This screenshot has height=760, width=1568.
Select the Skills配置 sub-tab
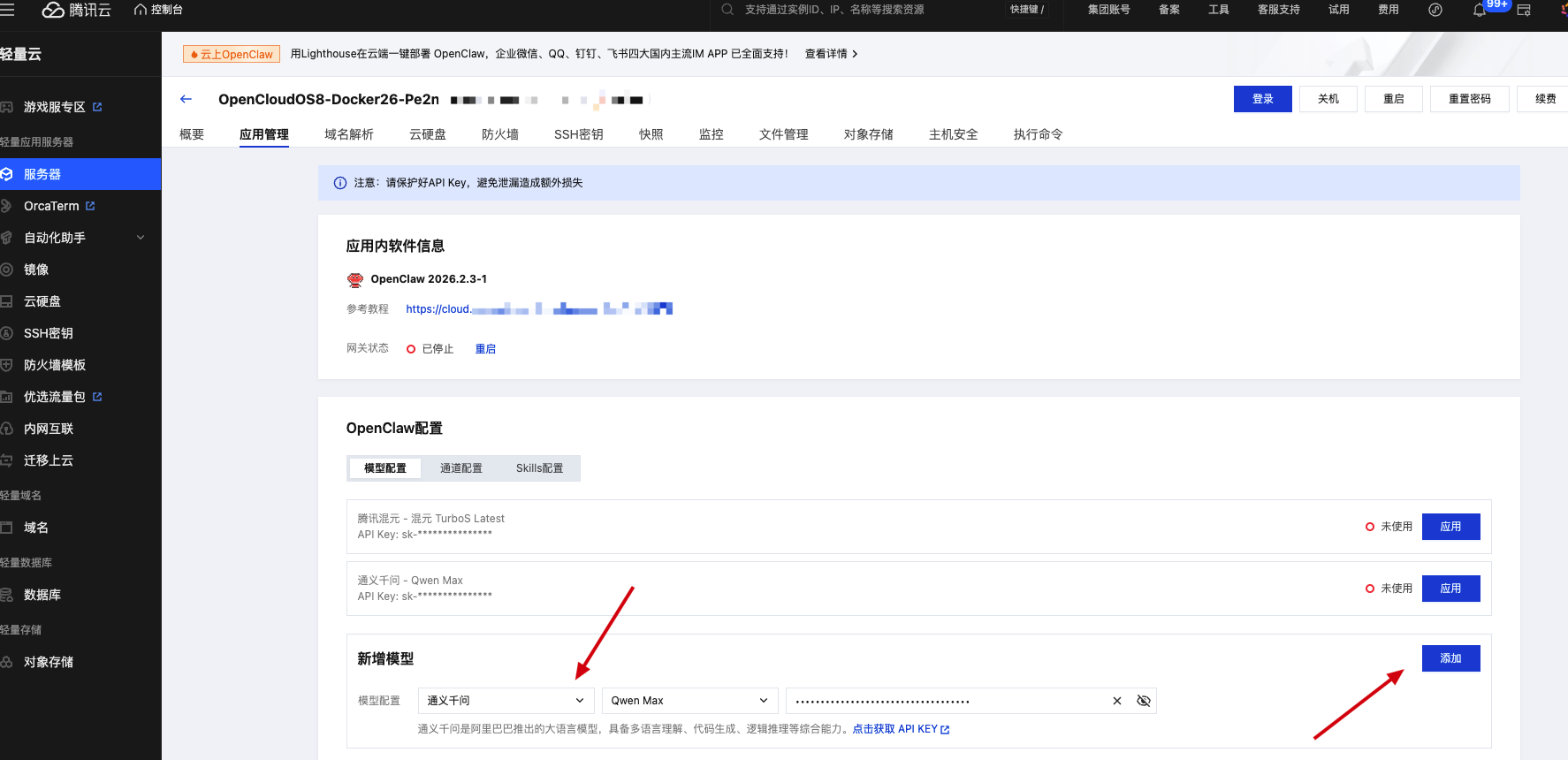[x=539, y=468]
